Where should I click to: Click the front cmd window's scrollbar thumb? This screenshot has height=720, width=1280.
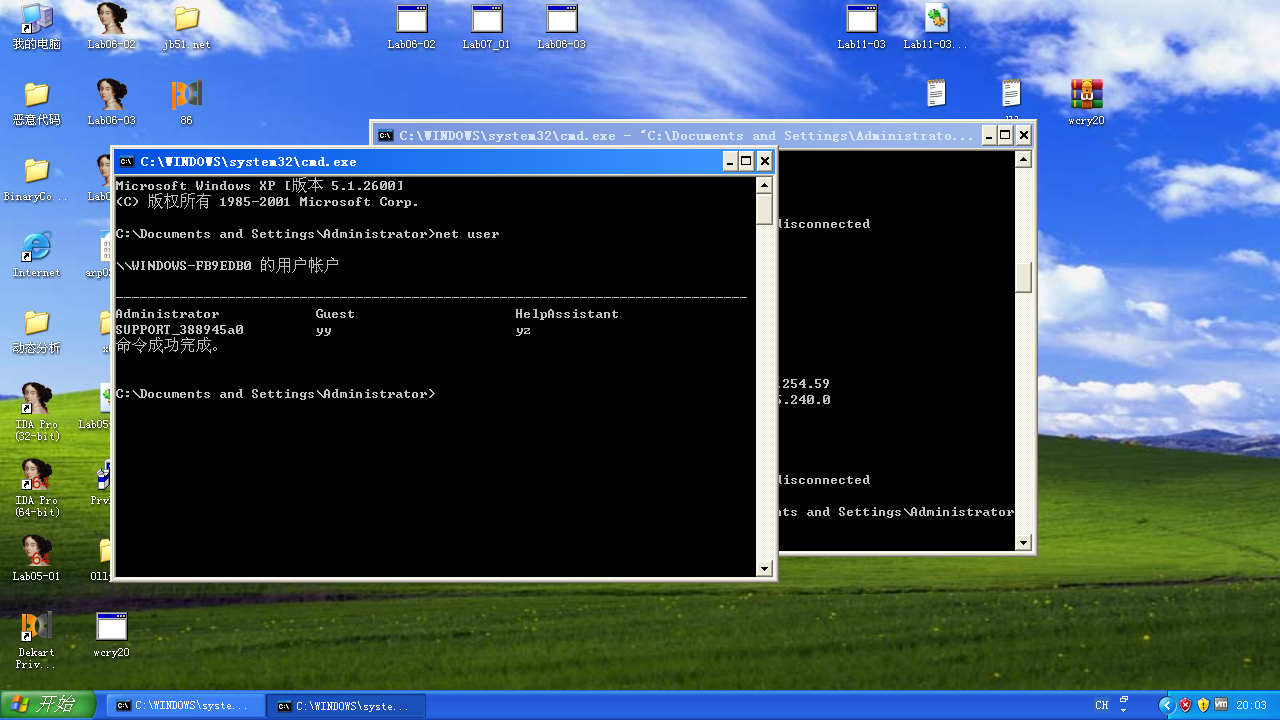tap(764, 209)
